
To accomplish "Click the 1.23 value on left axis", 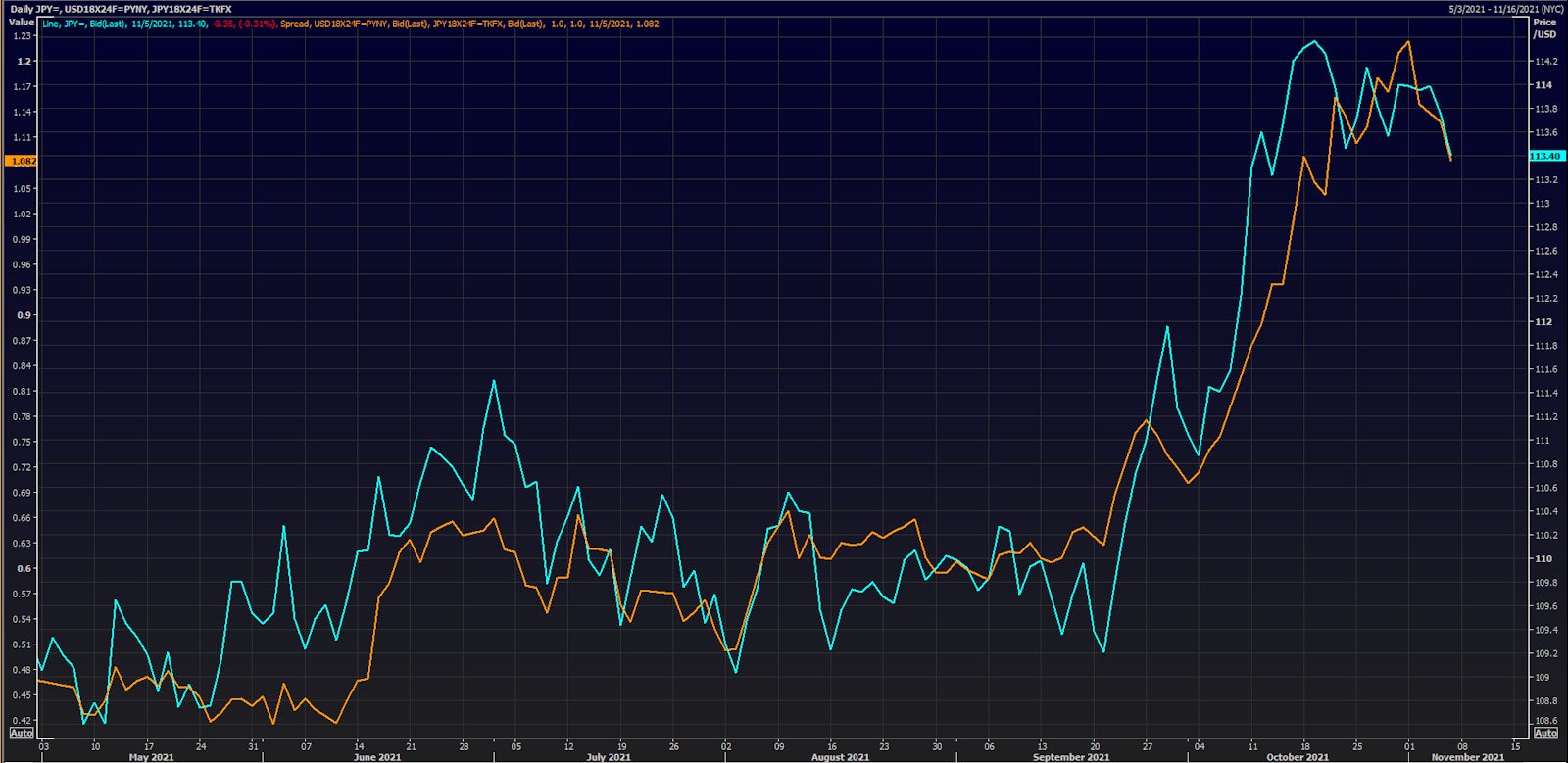I will pos(22,36).
